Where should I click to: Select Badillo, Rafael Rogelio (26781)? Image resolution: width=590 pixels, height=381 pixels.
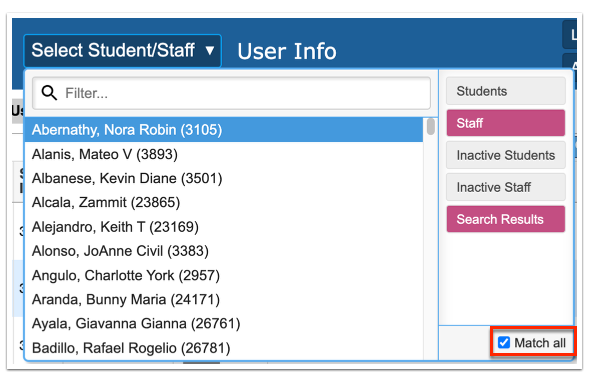pos(224,348)
